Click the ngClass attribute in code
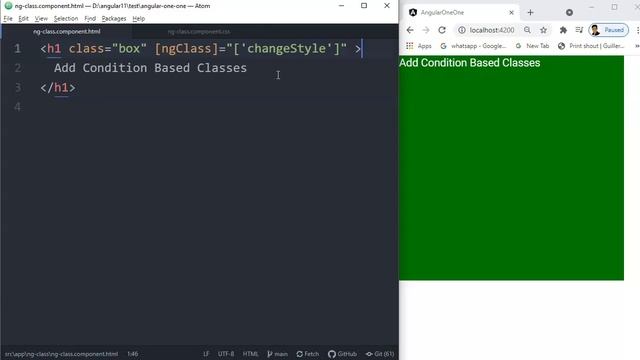The image size is (640, 360). point(186,49)
